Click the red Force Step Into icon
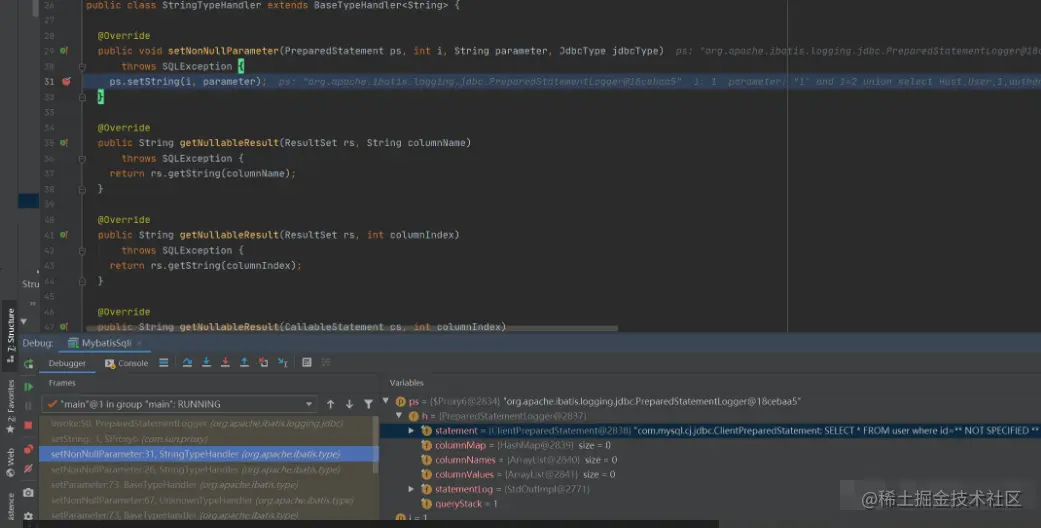Image resolution: width=1041 pixels, height=528 pixels. click(x=225, y=363)
